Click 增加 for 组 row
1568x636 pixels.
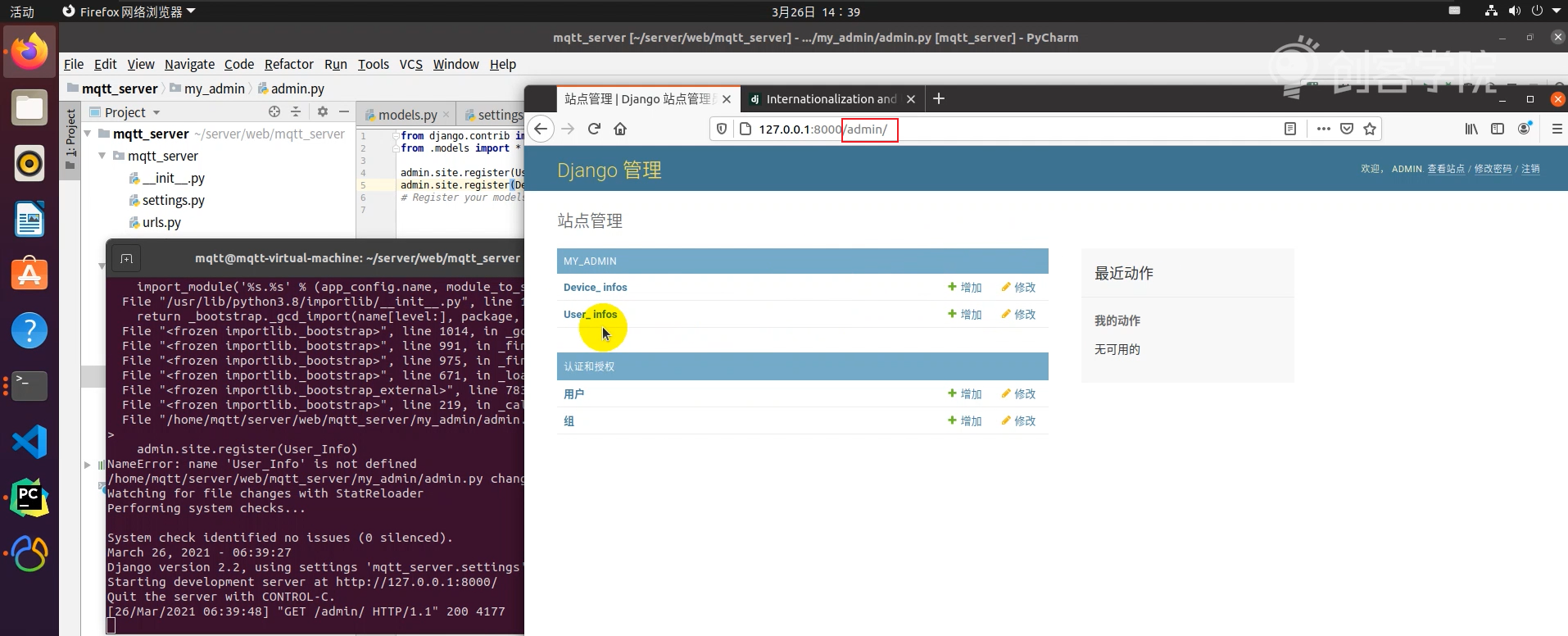click(x=965, y=420)
